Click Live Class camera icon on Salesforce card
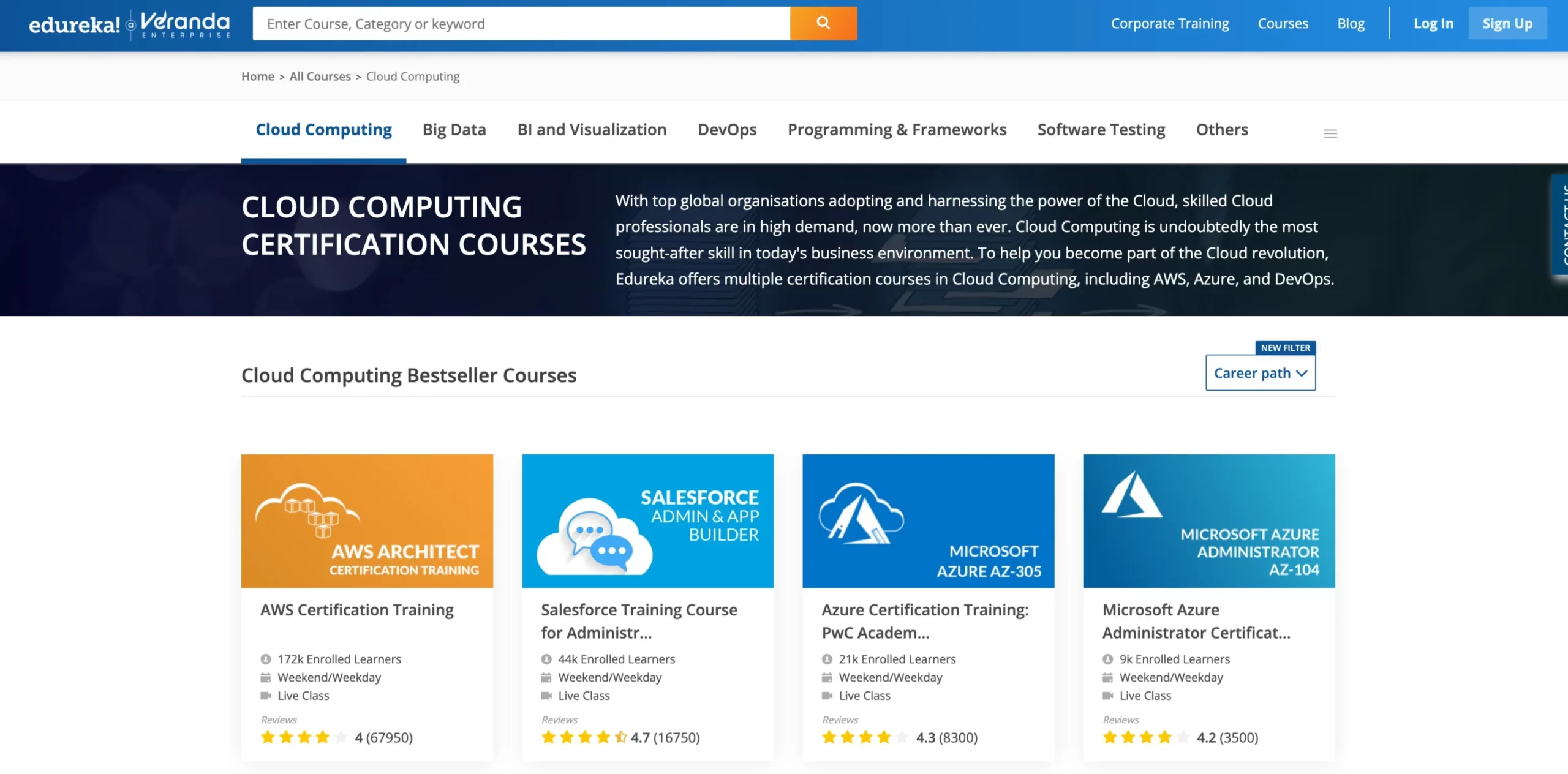1568x774 pixels. 546,696
